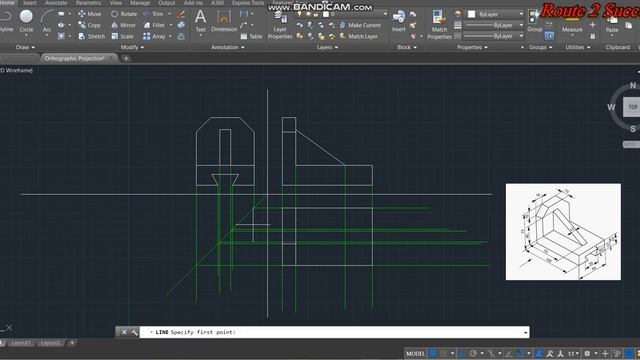Activate the Fillet tool

tap(154, 25)
